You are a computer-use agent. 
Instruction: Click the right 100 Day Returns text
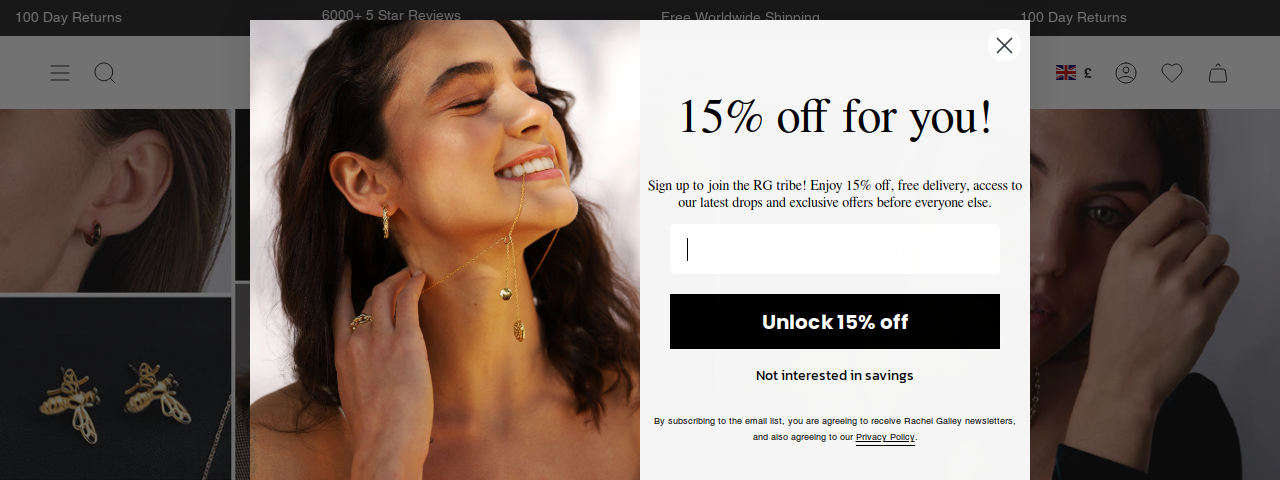[x=1073, y=17]
